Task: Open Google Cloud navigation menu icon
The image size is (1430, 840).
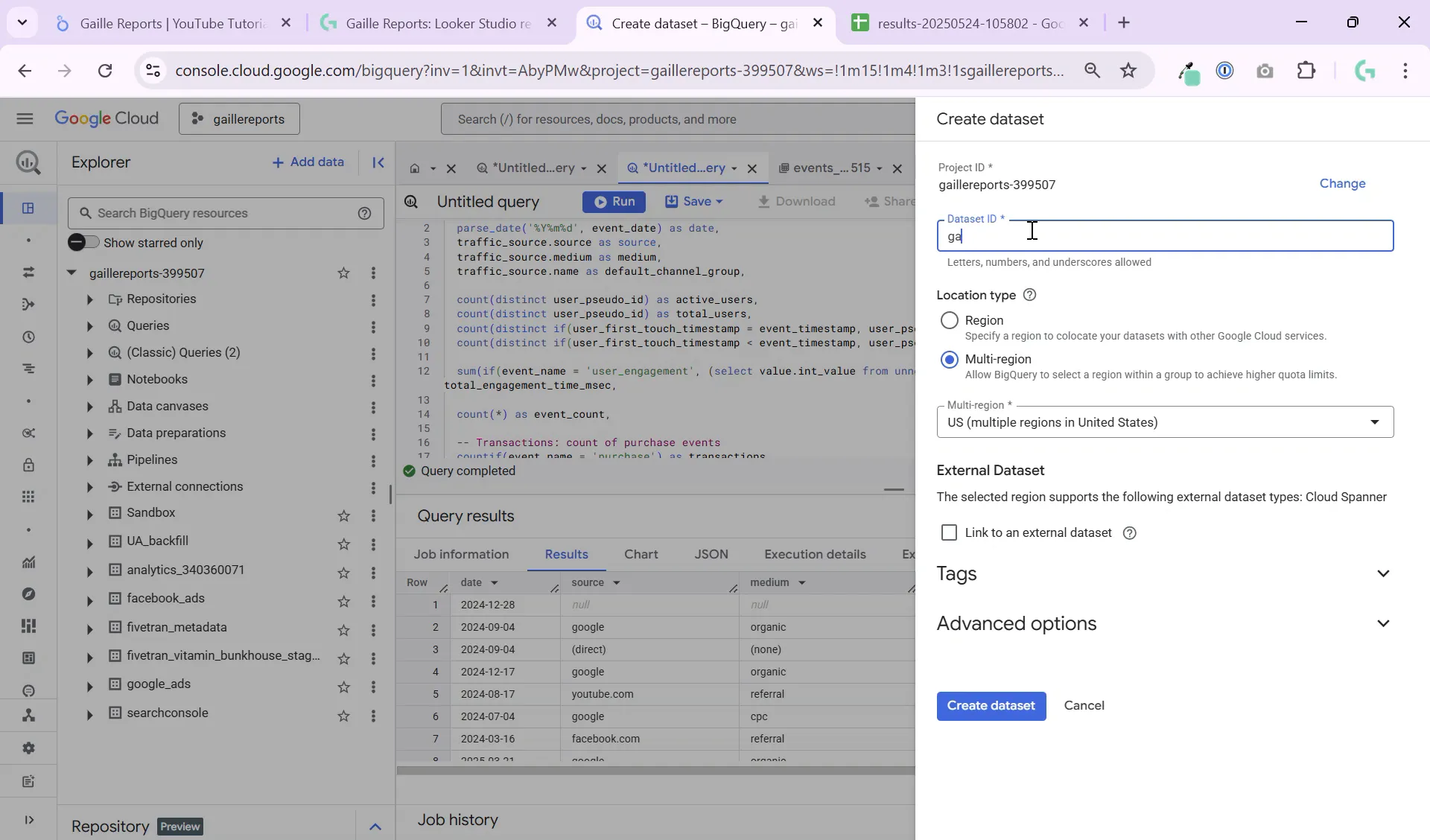Action: pos(25,119)
